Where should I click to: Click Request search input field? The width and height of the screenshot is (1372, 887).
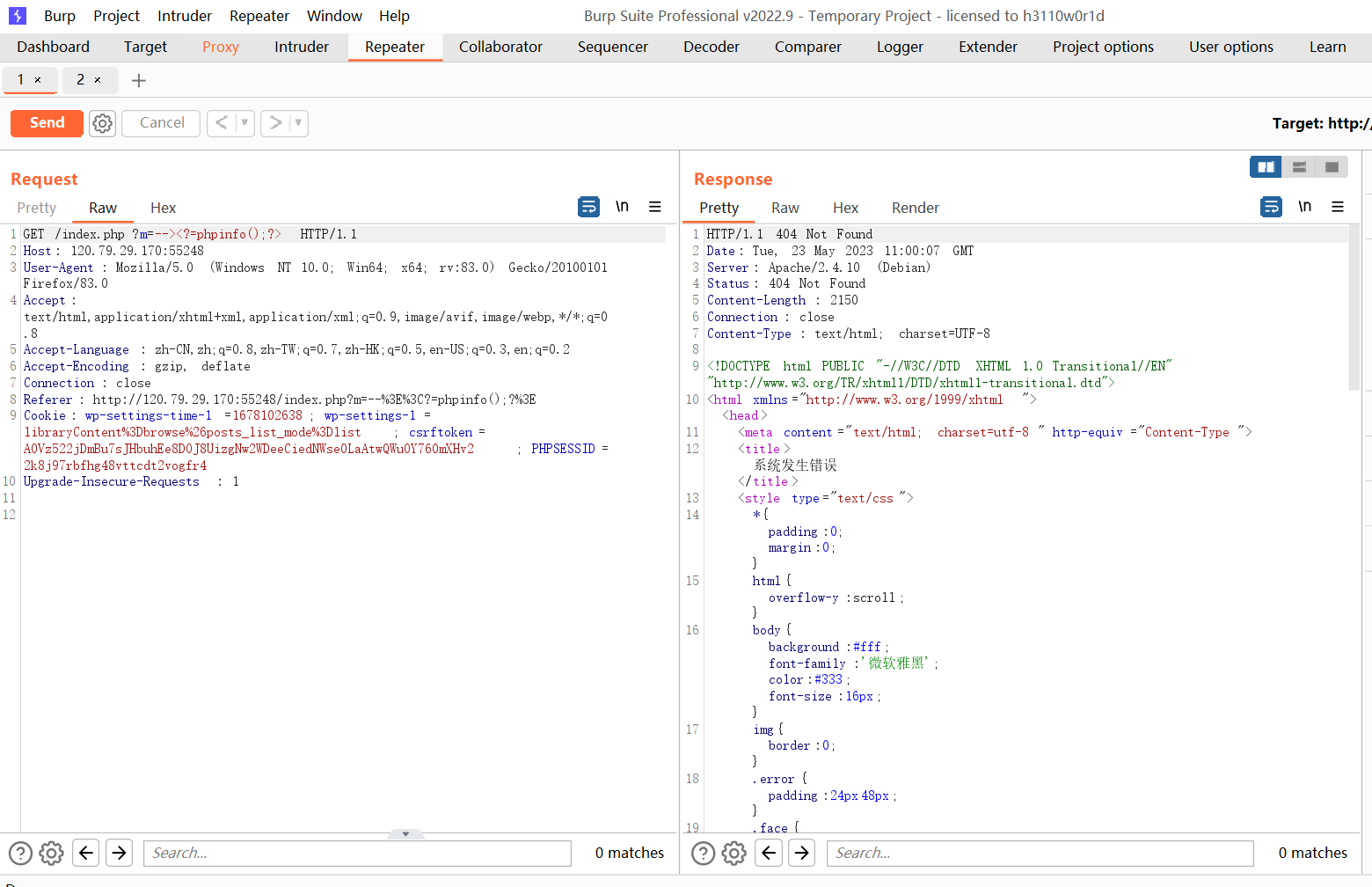[x=357, y=853]
